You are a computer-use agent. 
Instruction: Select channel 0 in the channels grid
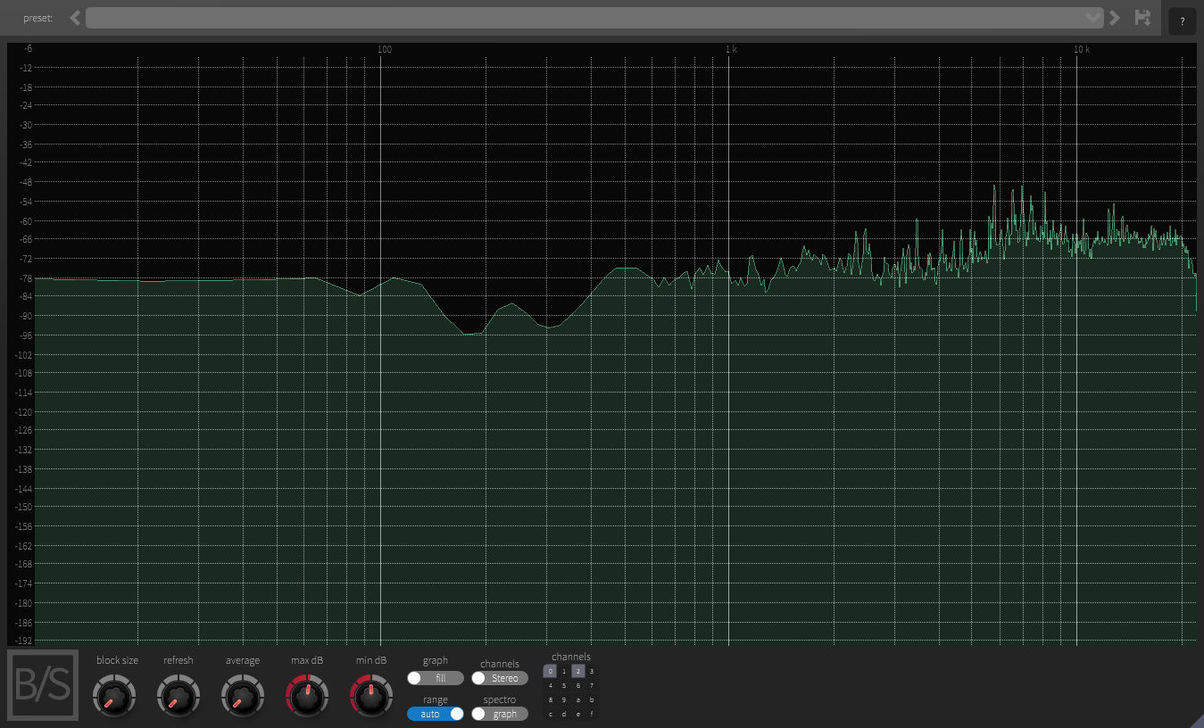(550, 671)
